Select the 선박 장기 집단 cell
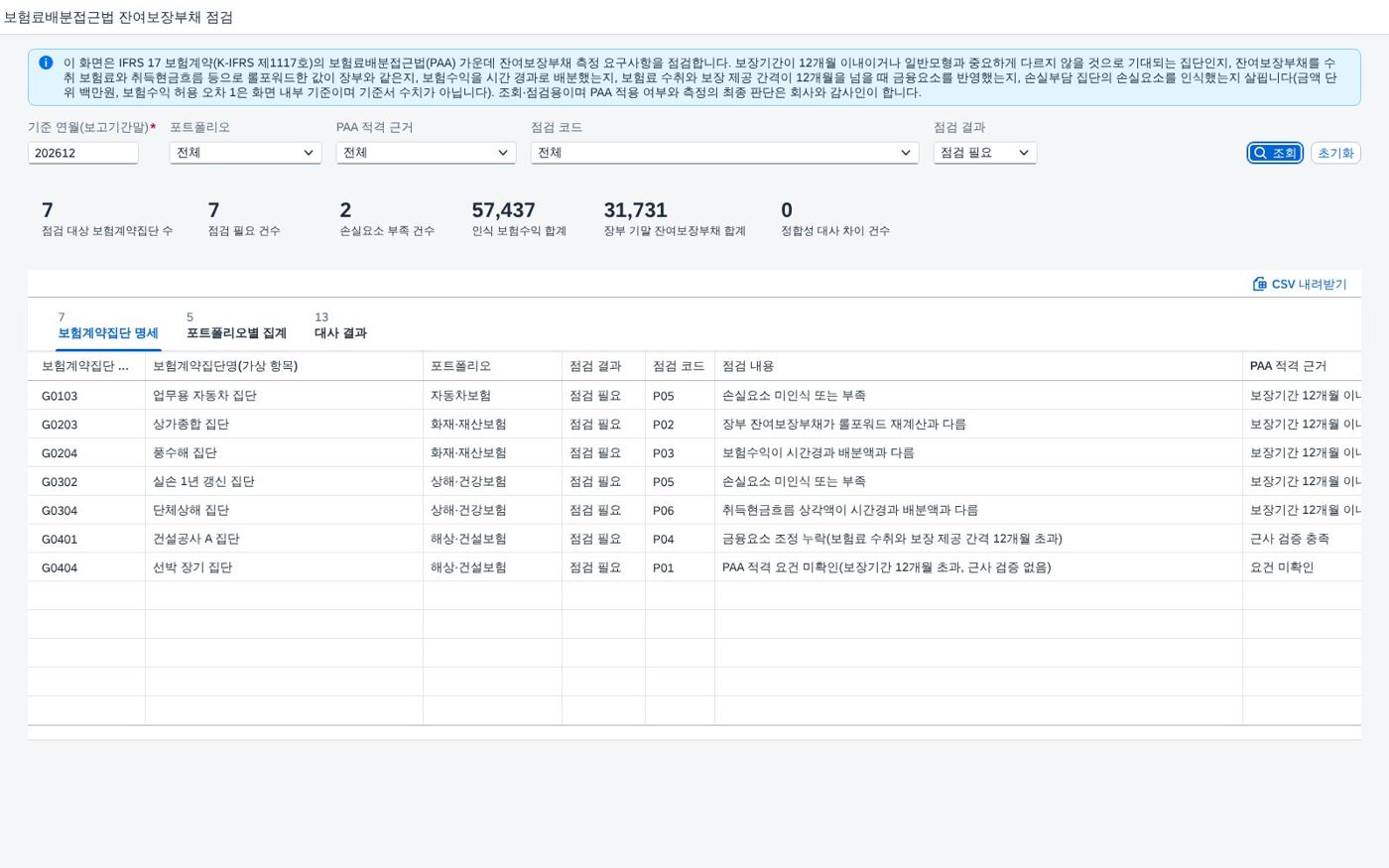The width and height of the screenshot is (1389, 868). tap(284, 568)
